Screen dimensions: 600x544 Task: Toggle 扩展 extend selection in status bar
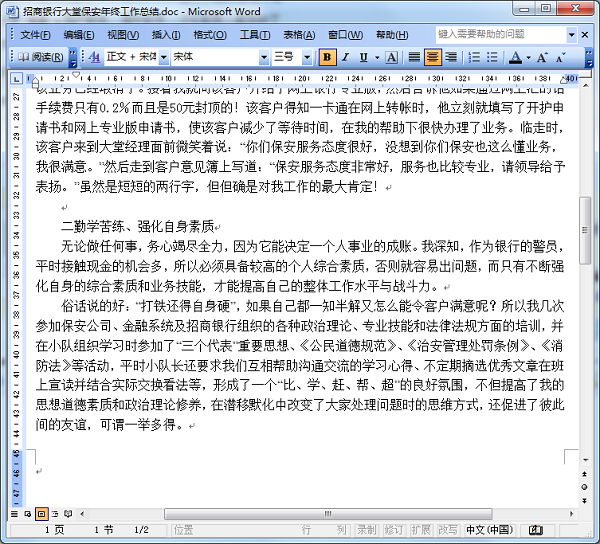click(x=421, y=530)
